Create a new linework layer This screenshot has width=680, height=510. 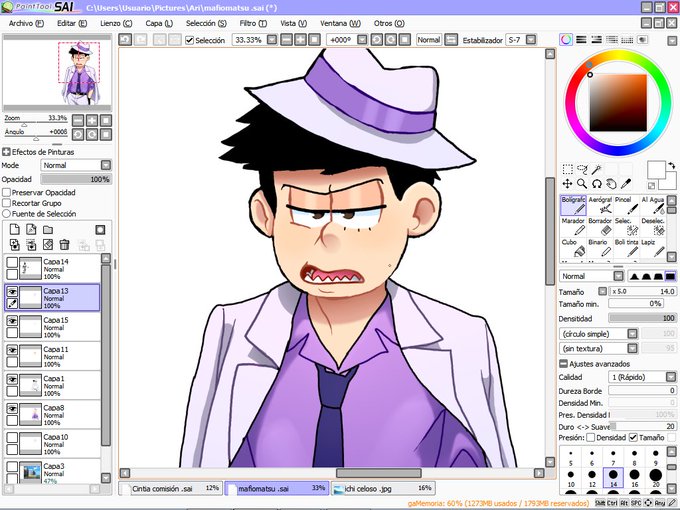point(31,229)
